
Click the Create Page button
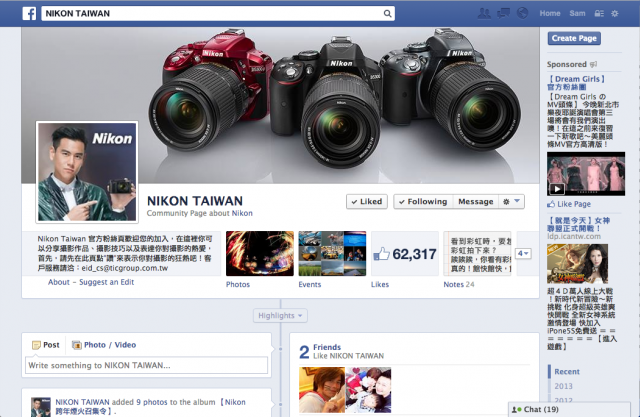[x=574, y=38]
